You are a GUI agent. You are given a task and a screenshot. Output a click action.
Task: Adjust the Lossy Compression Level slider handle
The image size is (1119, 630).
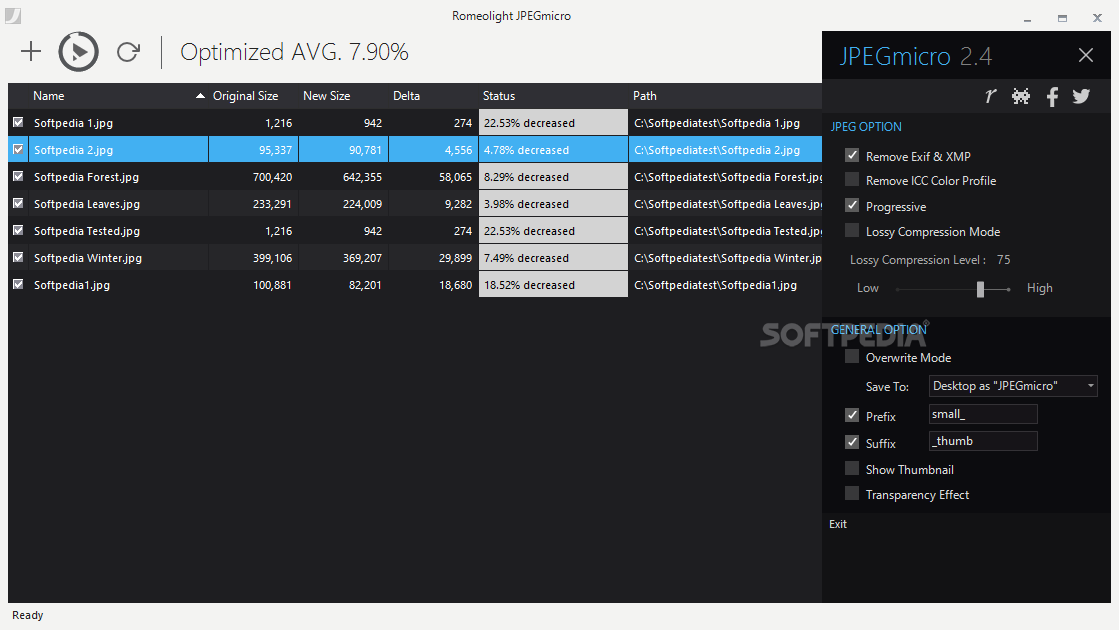(x=981, y=289)
